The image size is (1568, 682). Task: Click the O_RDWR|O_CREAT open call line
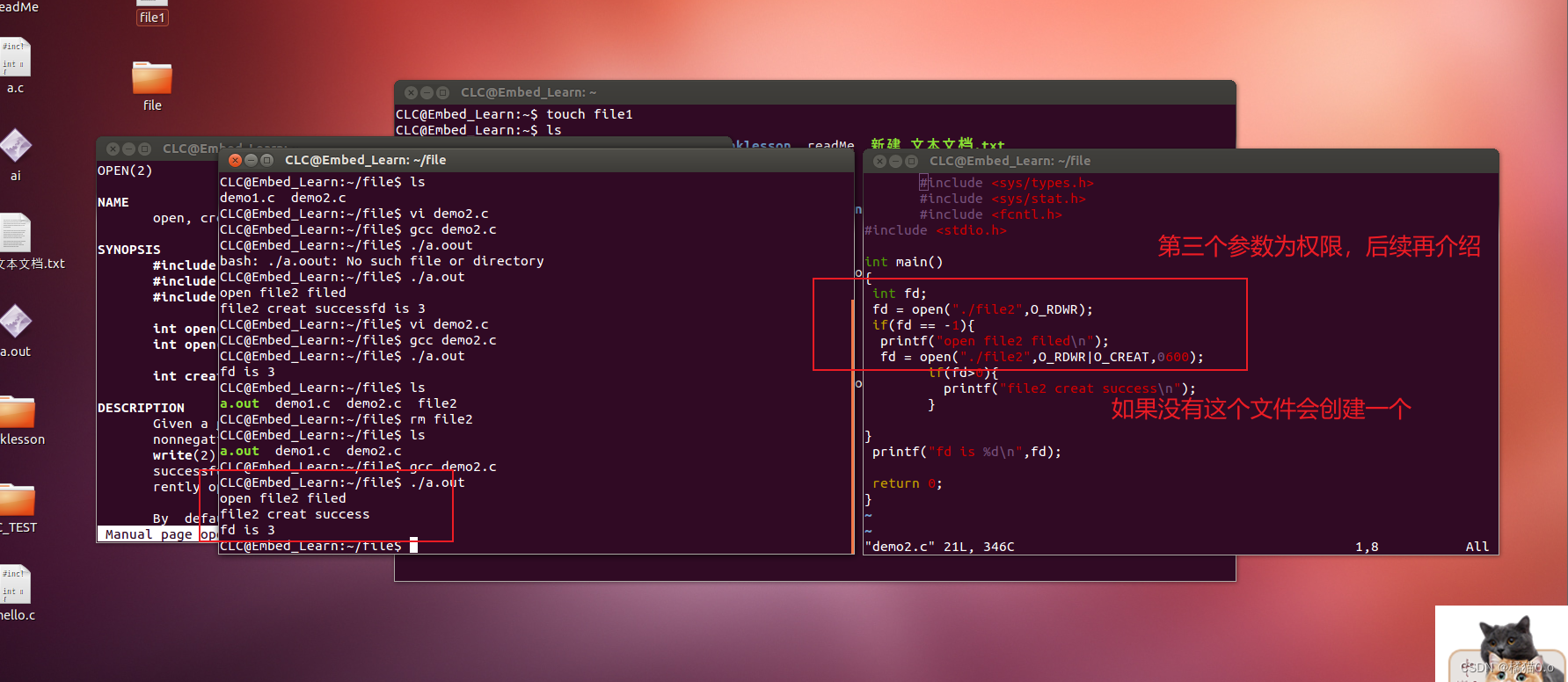pyautogui.click(x=1042, y=357)
